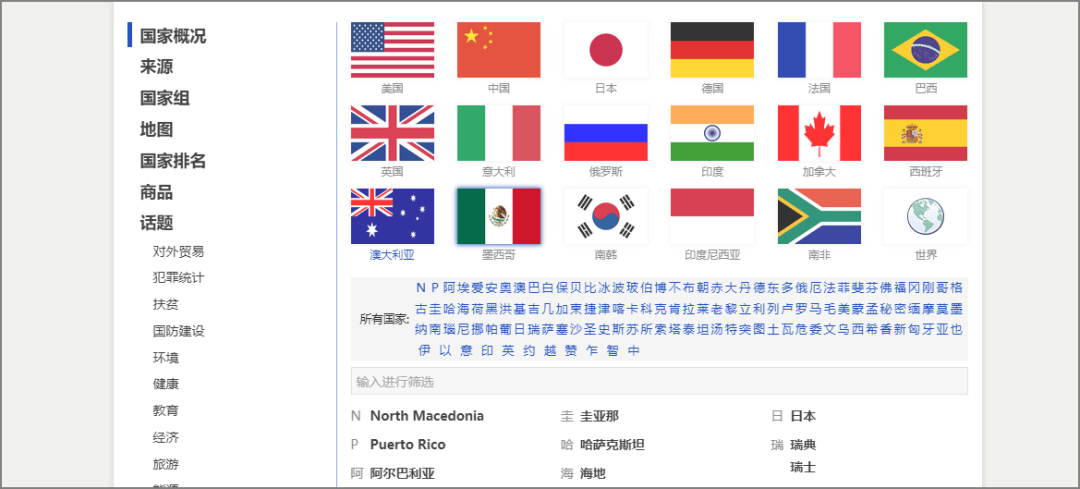The image size is (1080, 489).
Task: Click 话题 in the sidebar
Action: tap(156, 223)
